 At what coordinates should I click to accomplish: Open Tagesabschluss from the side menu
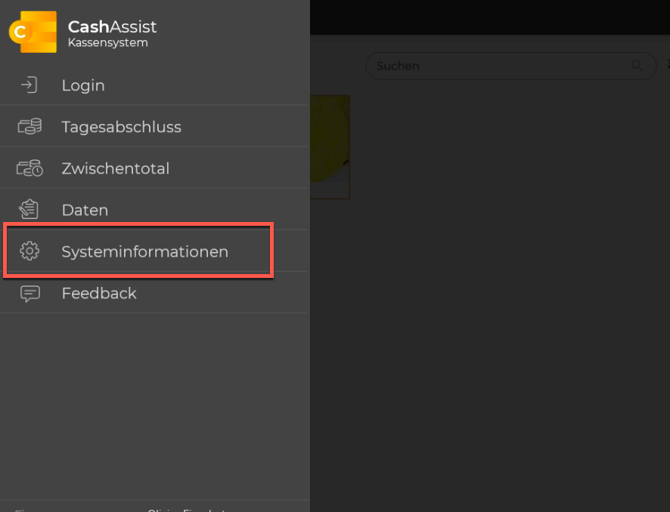pos(154,127)
